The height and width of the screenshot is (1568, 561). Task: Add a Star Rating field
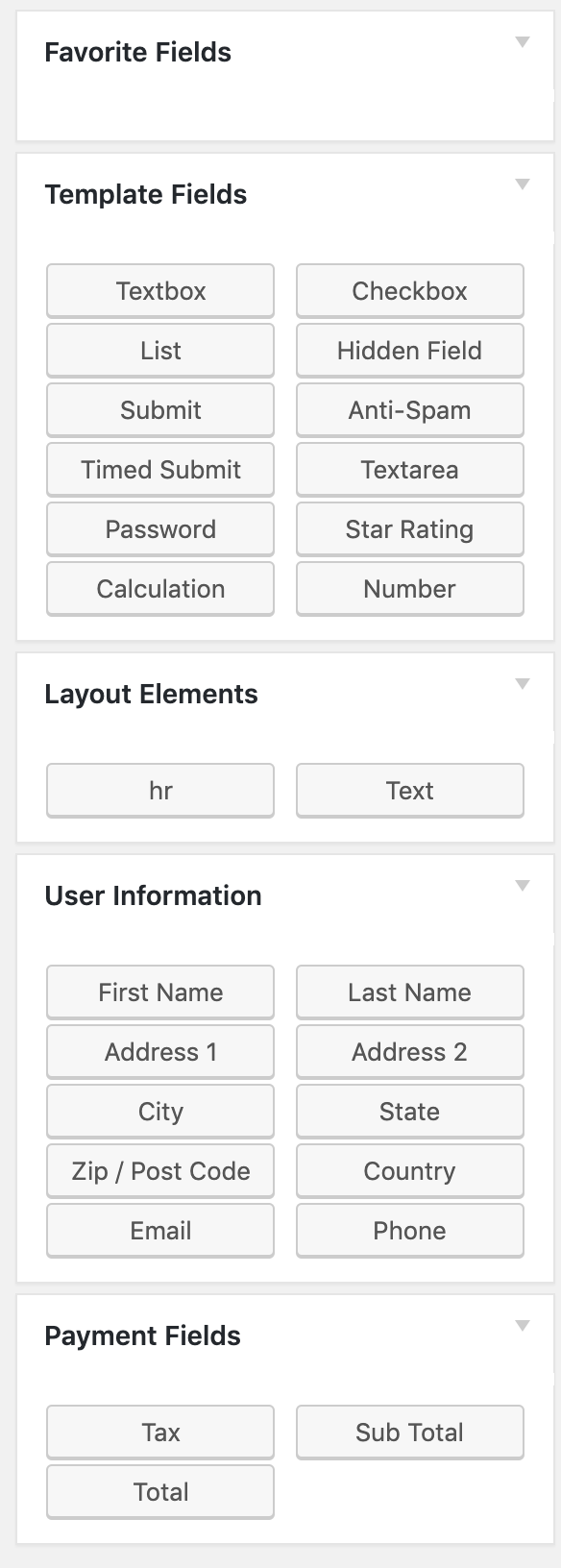tap(410, 529)
